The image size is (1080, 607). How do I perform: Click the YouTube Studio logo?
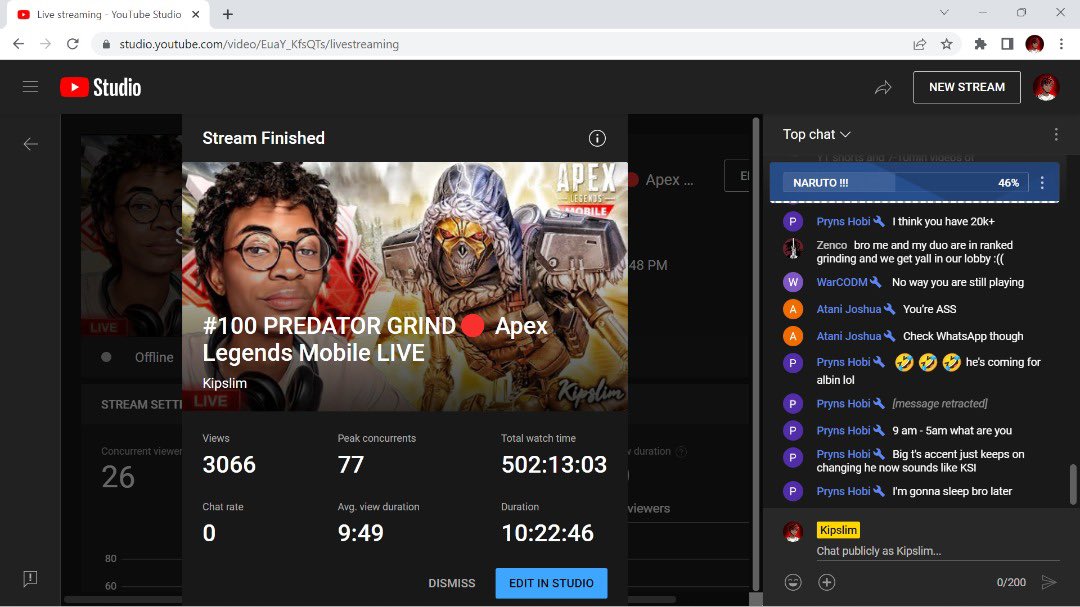[101, 88]
